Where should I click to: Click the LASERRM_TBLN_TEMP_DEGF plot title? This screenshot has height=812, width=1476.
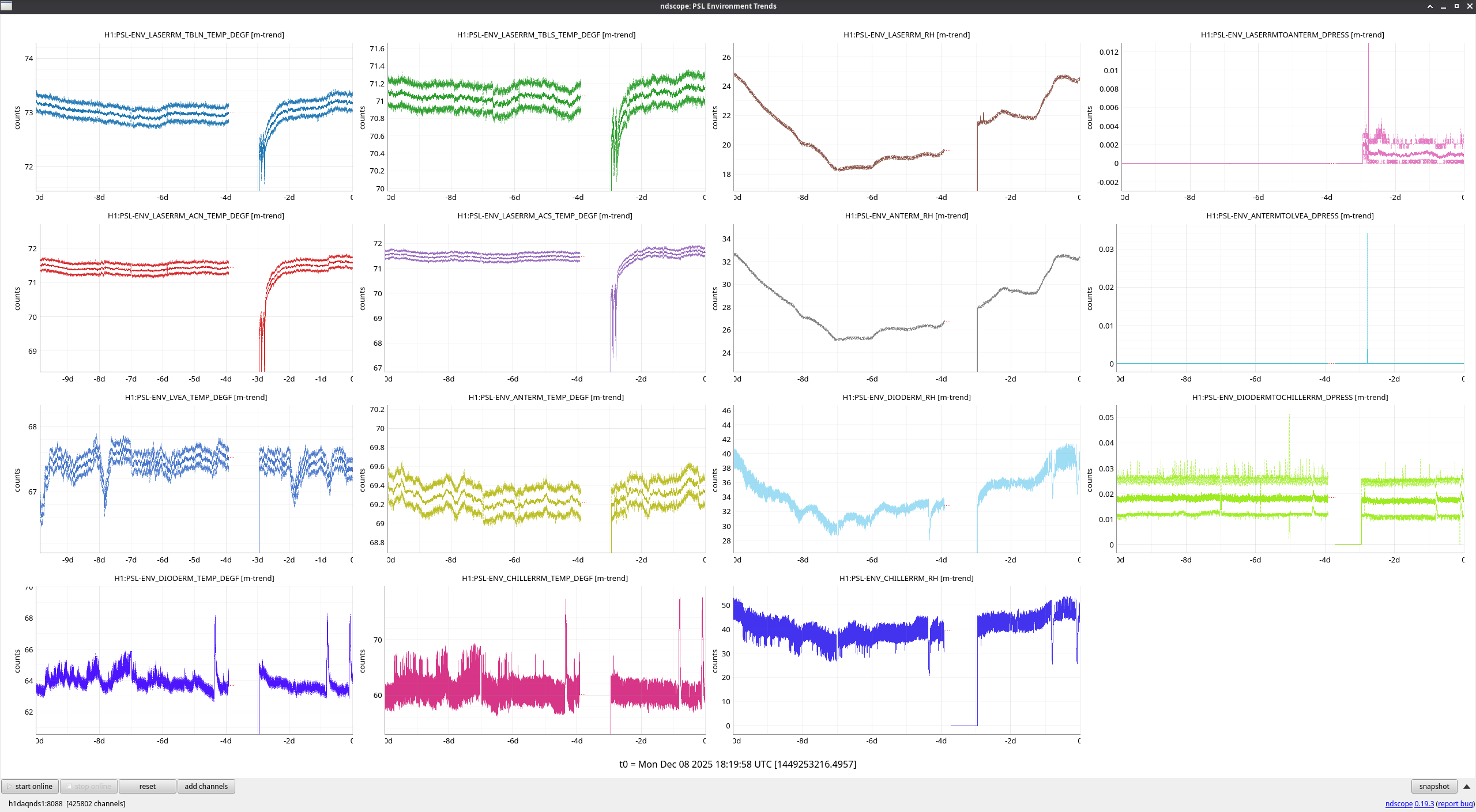point(194,35)
